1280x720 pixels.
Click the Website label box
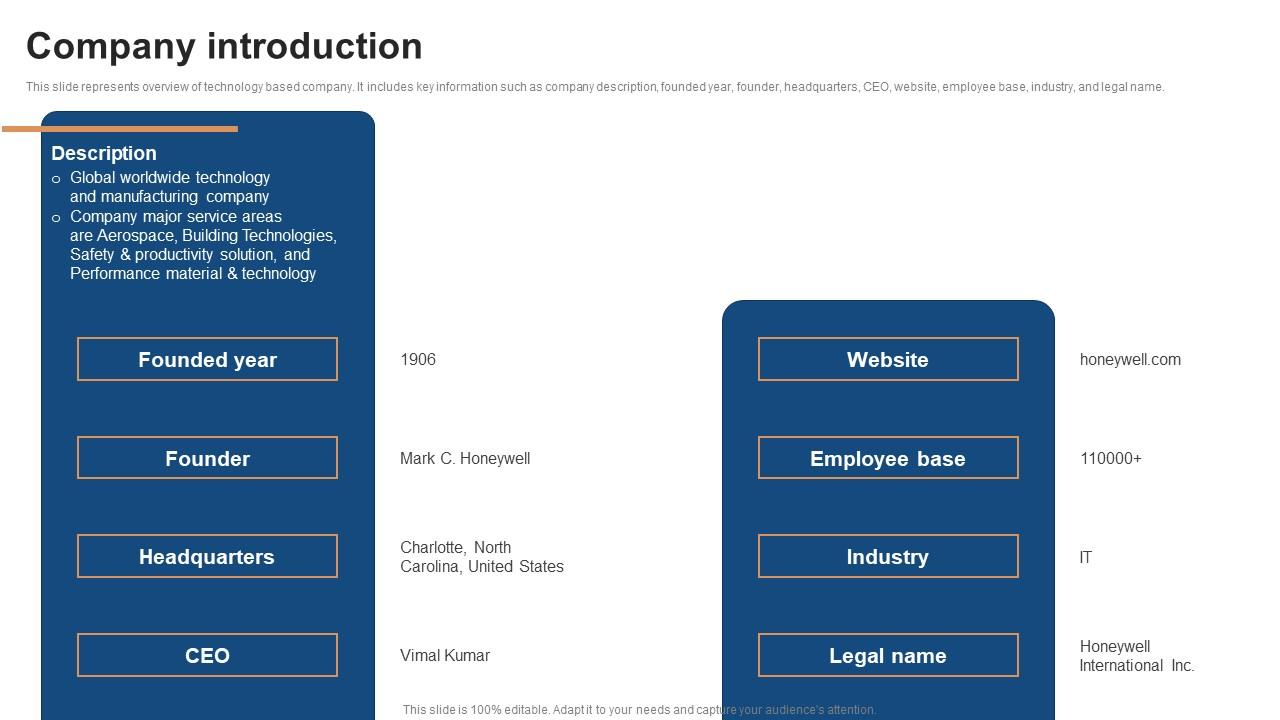(888, 359)
